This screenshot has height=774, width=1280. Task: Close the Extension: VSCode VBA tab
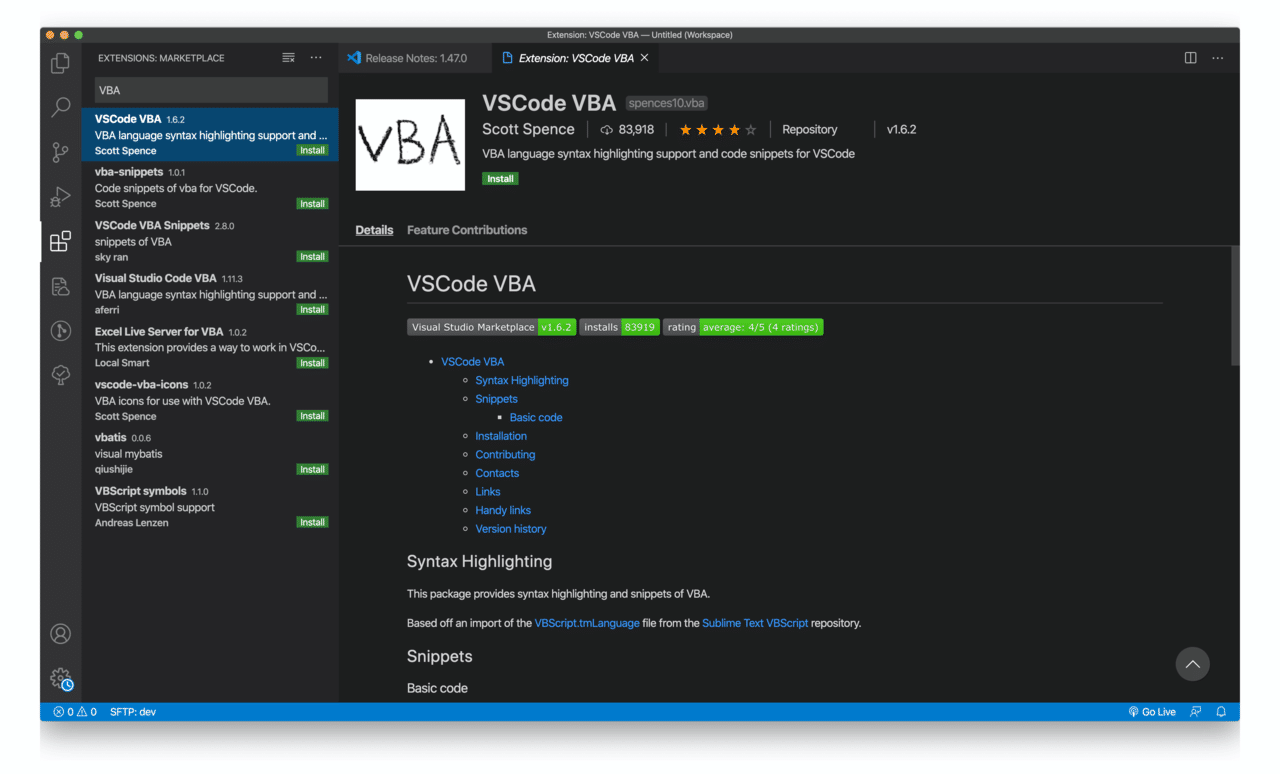[x=645, y=58]
